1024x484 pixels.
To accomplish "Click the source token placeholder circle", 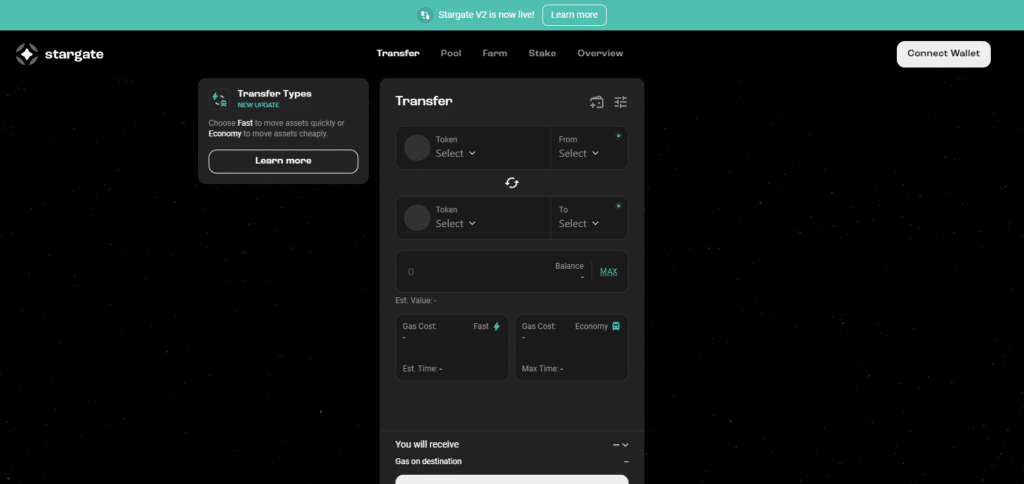I will (417, 148).
